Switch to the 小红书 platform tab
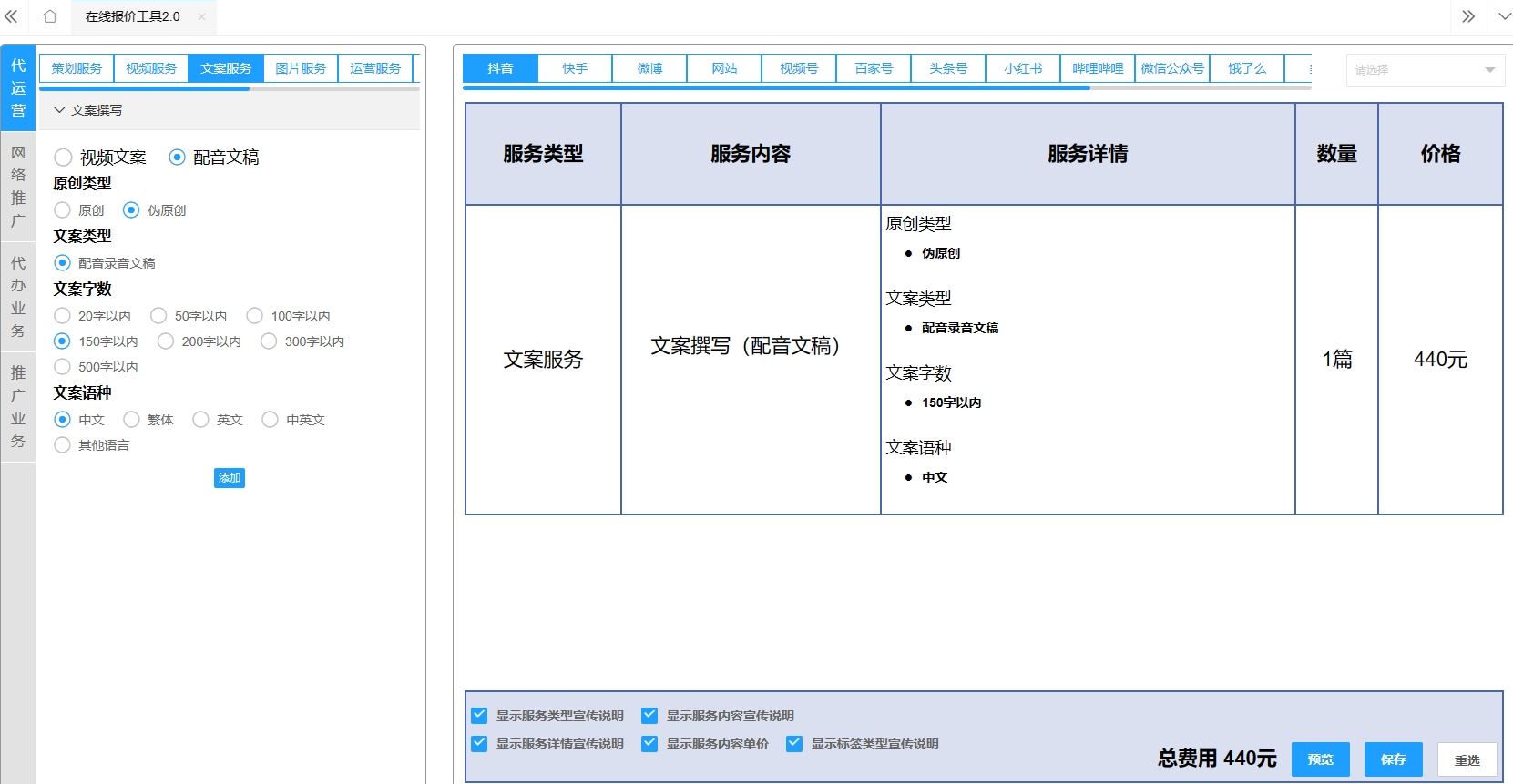The height and width of the screenshot is (784, 1513). pos(1023,68)
